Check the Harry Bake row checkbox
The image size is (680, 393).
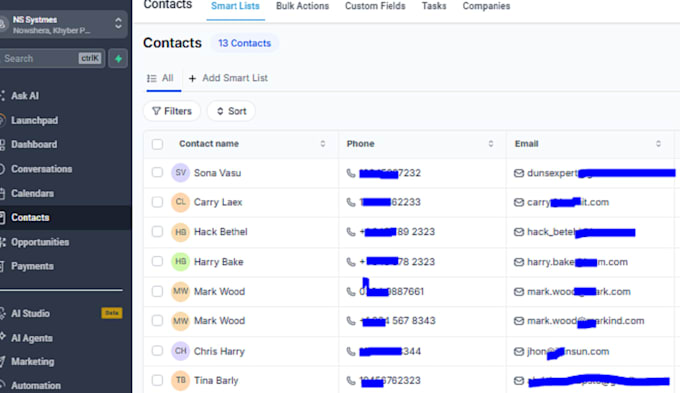click(157, 262)
